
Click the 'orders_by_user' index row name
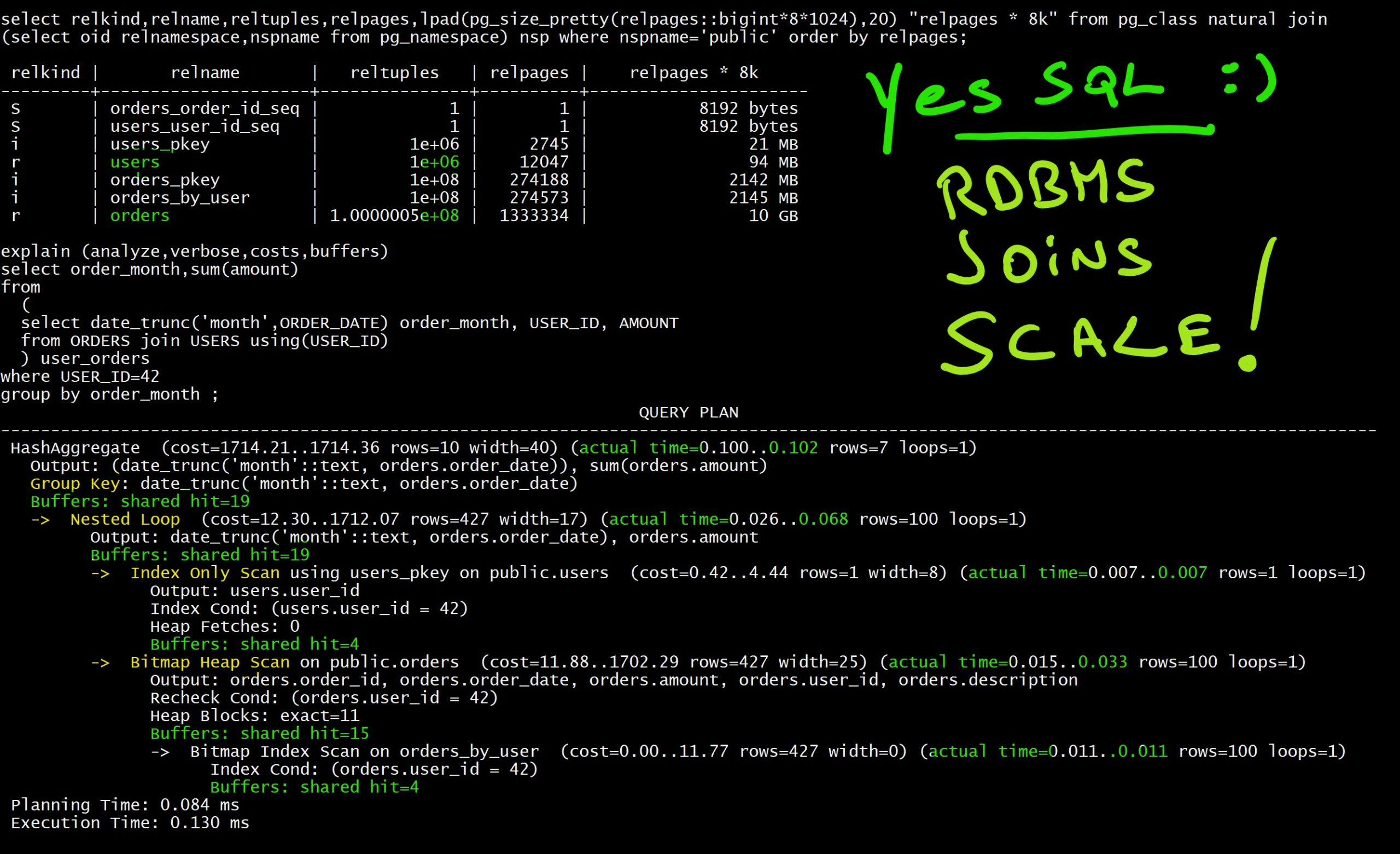179,198
